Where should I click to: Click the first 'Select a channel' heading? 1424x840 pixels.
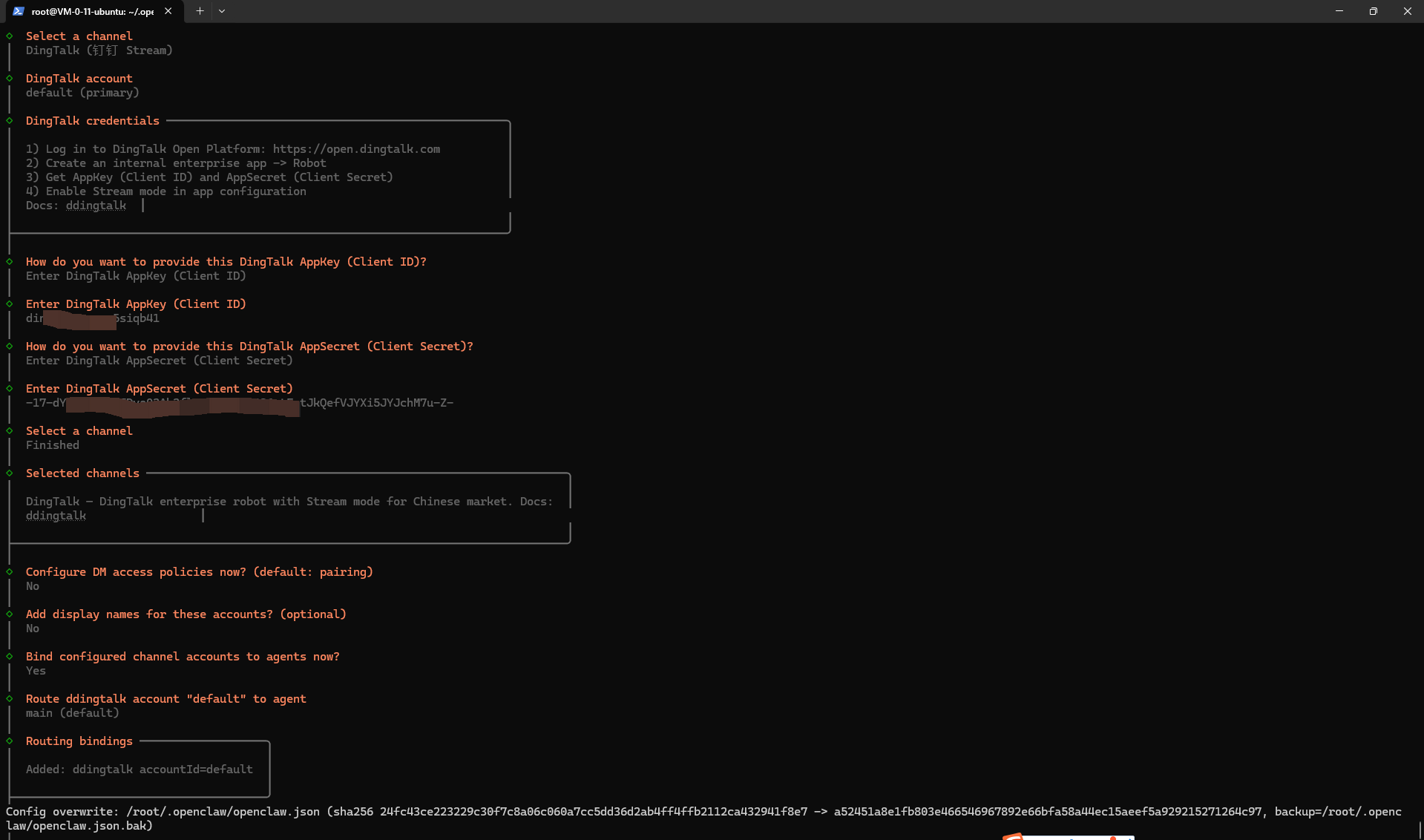click(x=79, y=36)
